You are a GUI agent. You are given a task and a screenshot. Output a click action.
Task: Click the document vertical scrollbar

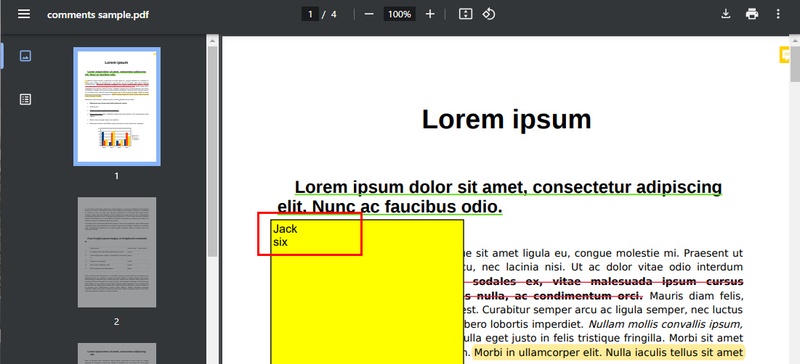point(795,64)
